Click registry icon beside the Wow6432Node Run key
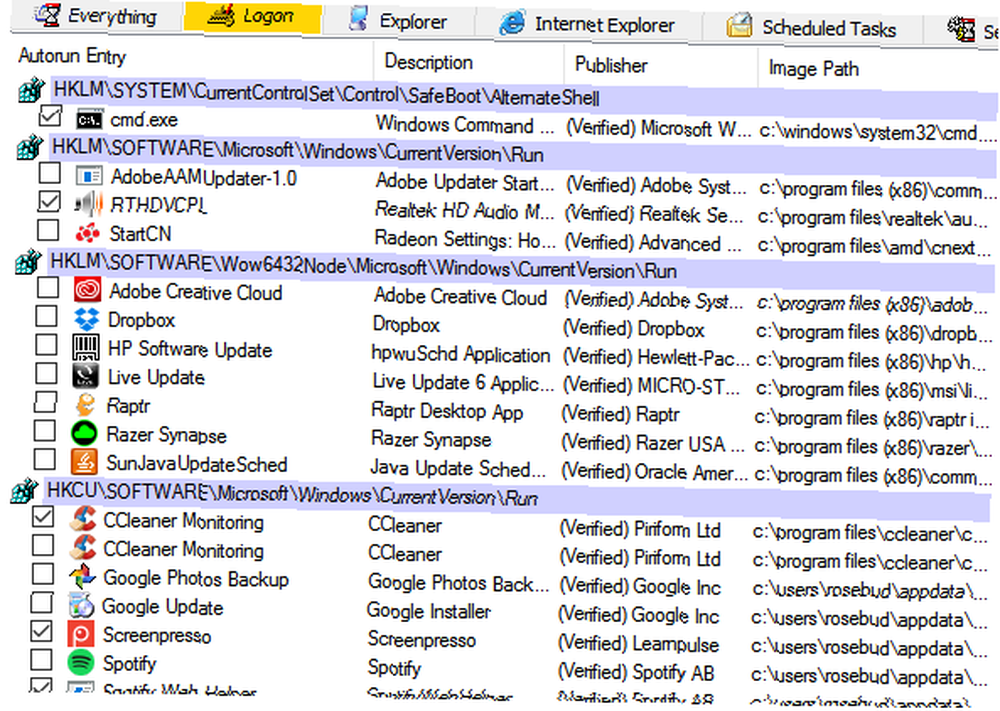 point(27,262)
